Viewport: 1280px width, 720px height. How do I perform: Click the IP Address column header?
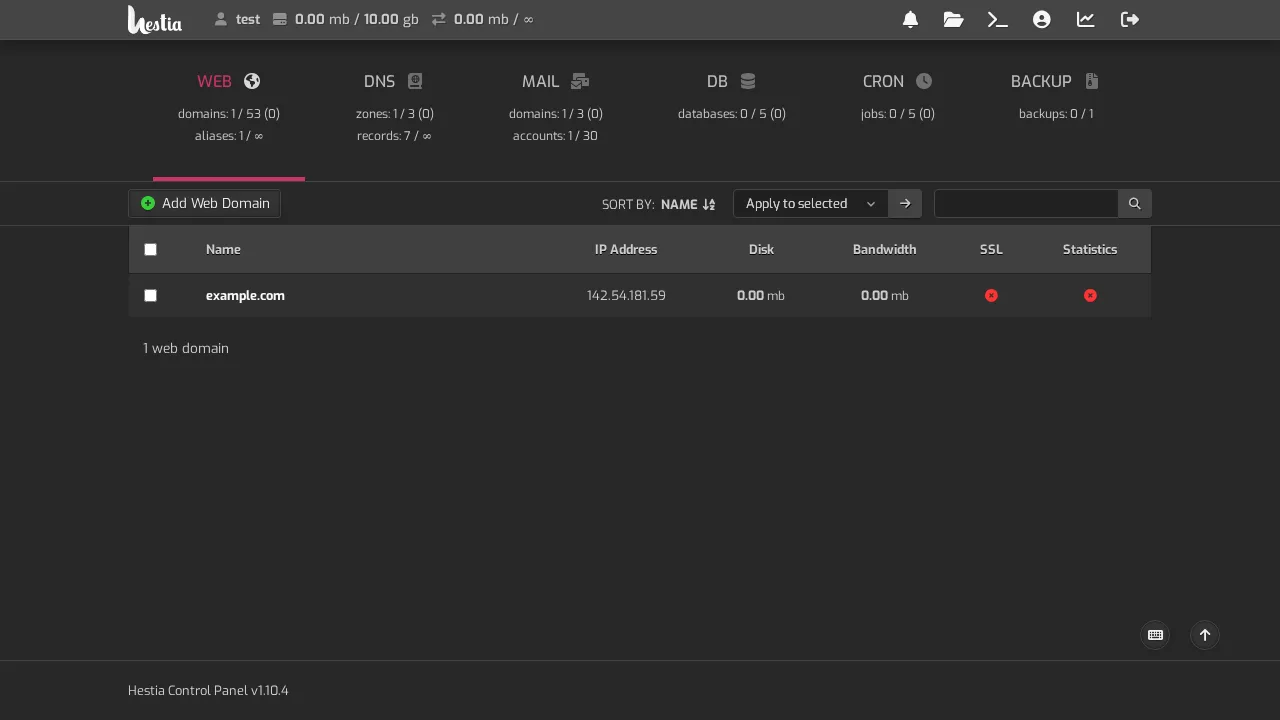tap(626, 250)
